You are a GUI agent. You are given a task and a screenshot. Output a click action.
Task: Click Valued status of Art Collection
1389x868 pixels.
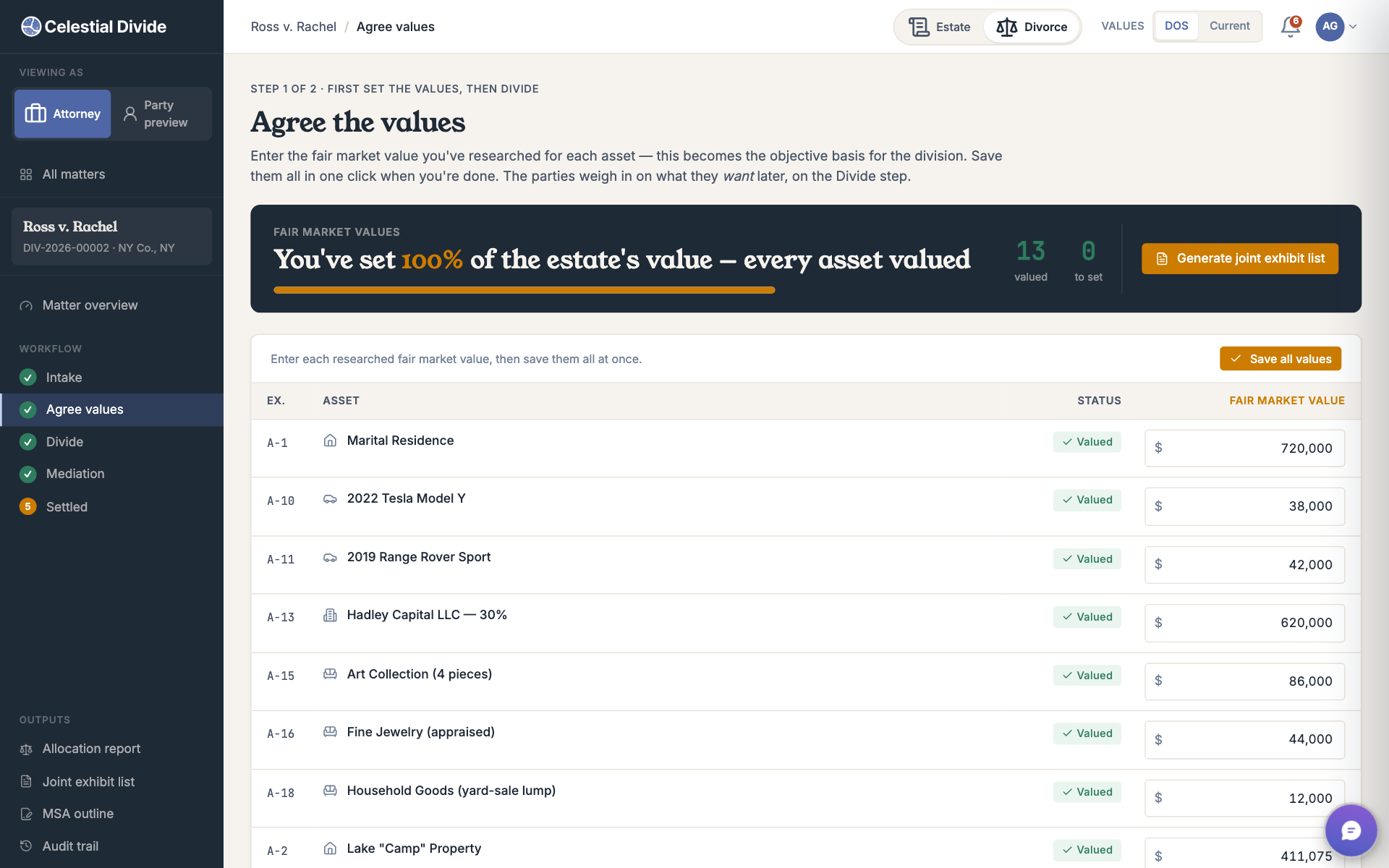[1087, 676]
